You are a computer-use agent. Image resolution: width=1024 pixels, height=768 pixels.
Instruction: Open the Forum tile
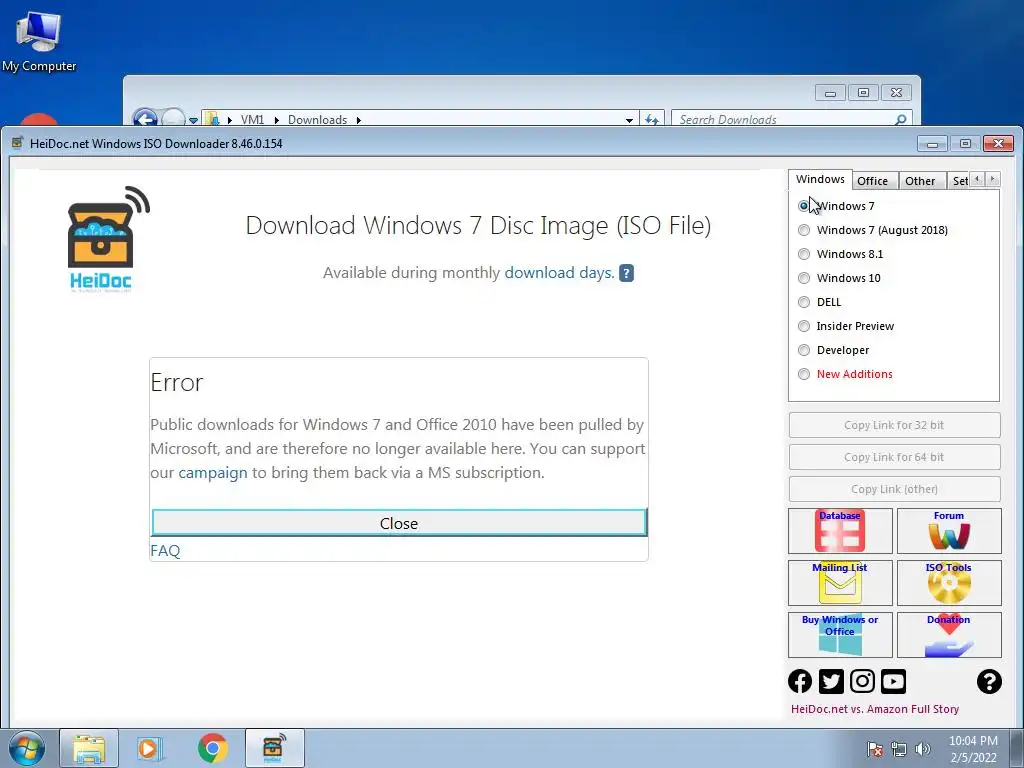(x=949, y=531)
